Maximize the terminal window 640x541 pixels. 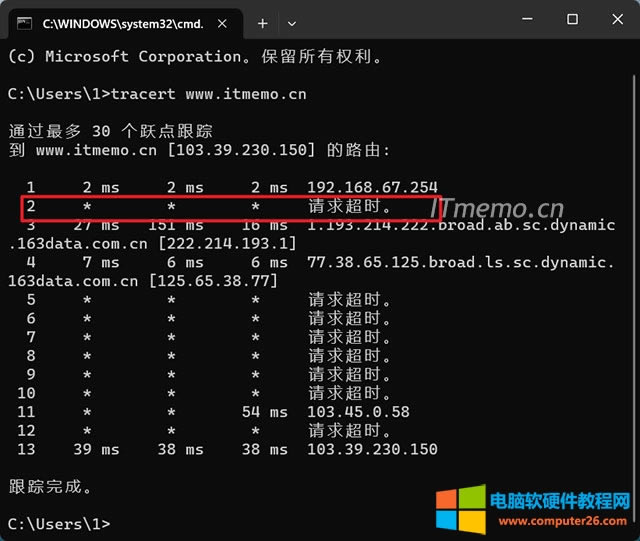tap(572, 20)
